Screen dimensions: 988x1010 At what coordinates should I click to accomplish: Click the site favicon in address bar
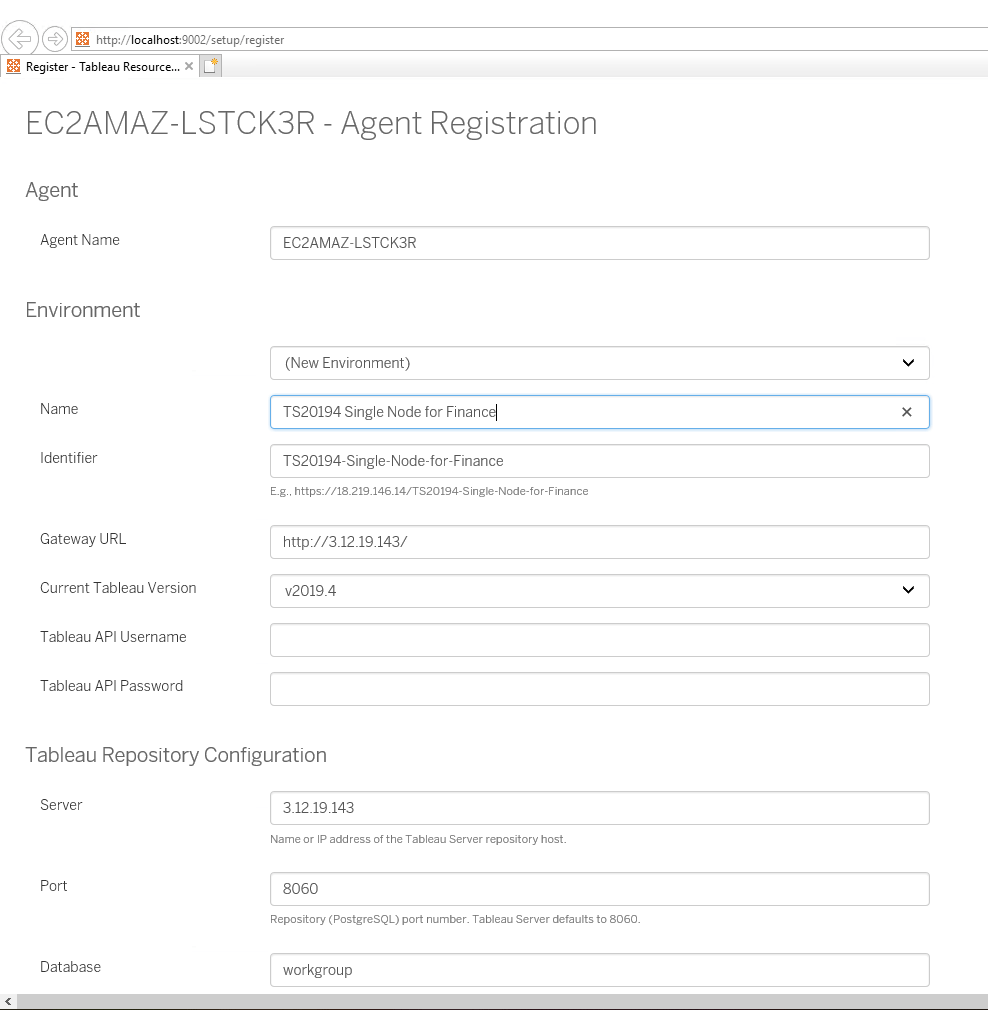(83, 40)
